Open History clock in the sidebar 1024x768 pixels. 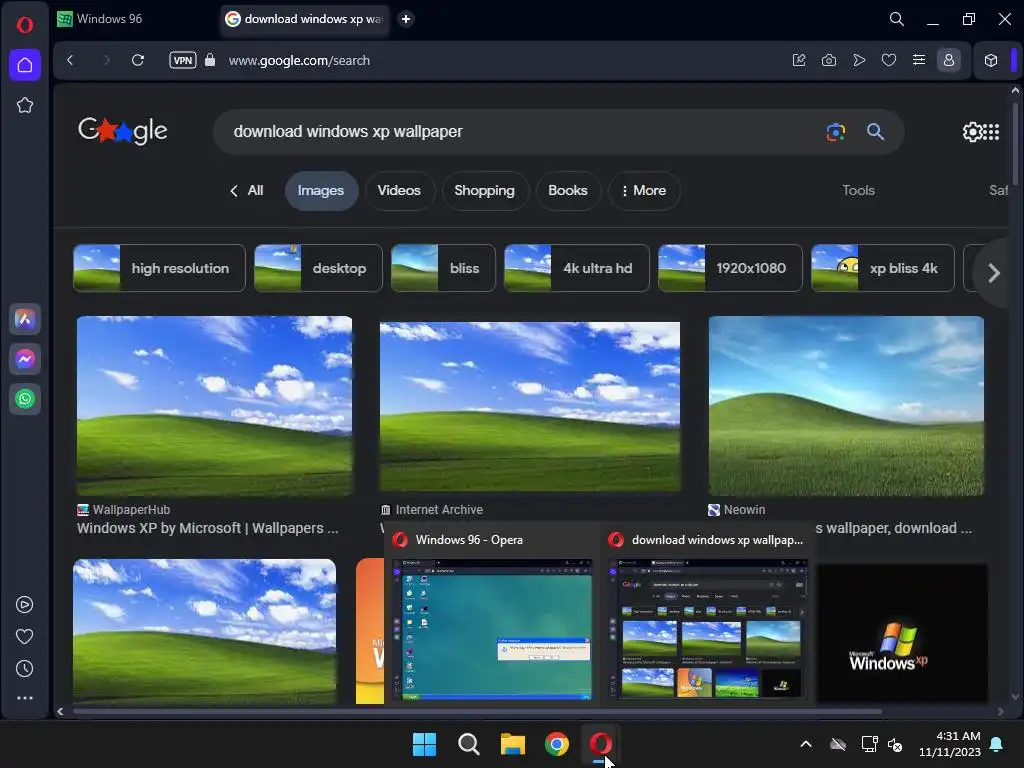pyautogui.click(x=24, y=669)
